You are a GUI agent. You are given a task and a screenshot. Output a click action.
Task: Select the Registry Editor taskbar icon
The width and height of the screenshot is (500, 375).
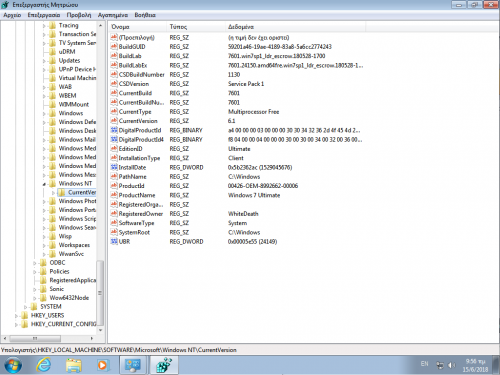point(164,365)
